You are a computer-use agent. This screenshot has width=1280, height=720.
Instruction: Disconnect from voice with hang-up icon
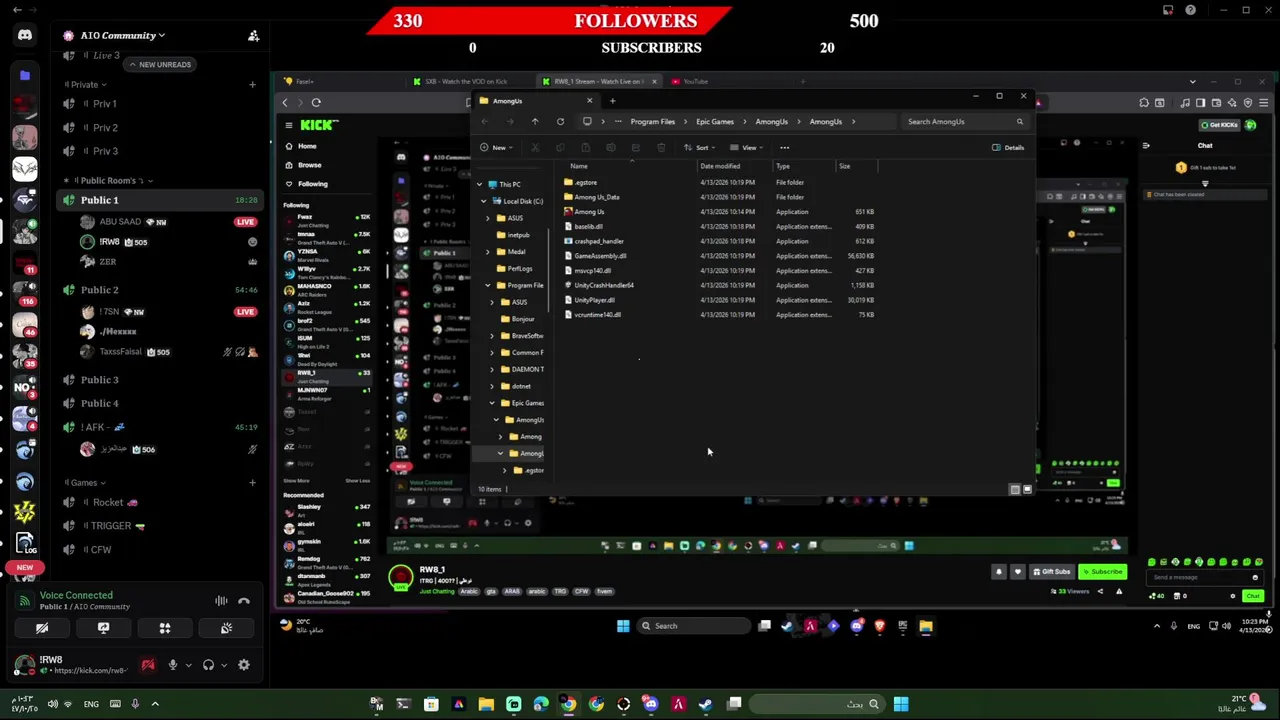244,600
